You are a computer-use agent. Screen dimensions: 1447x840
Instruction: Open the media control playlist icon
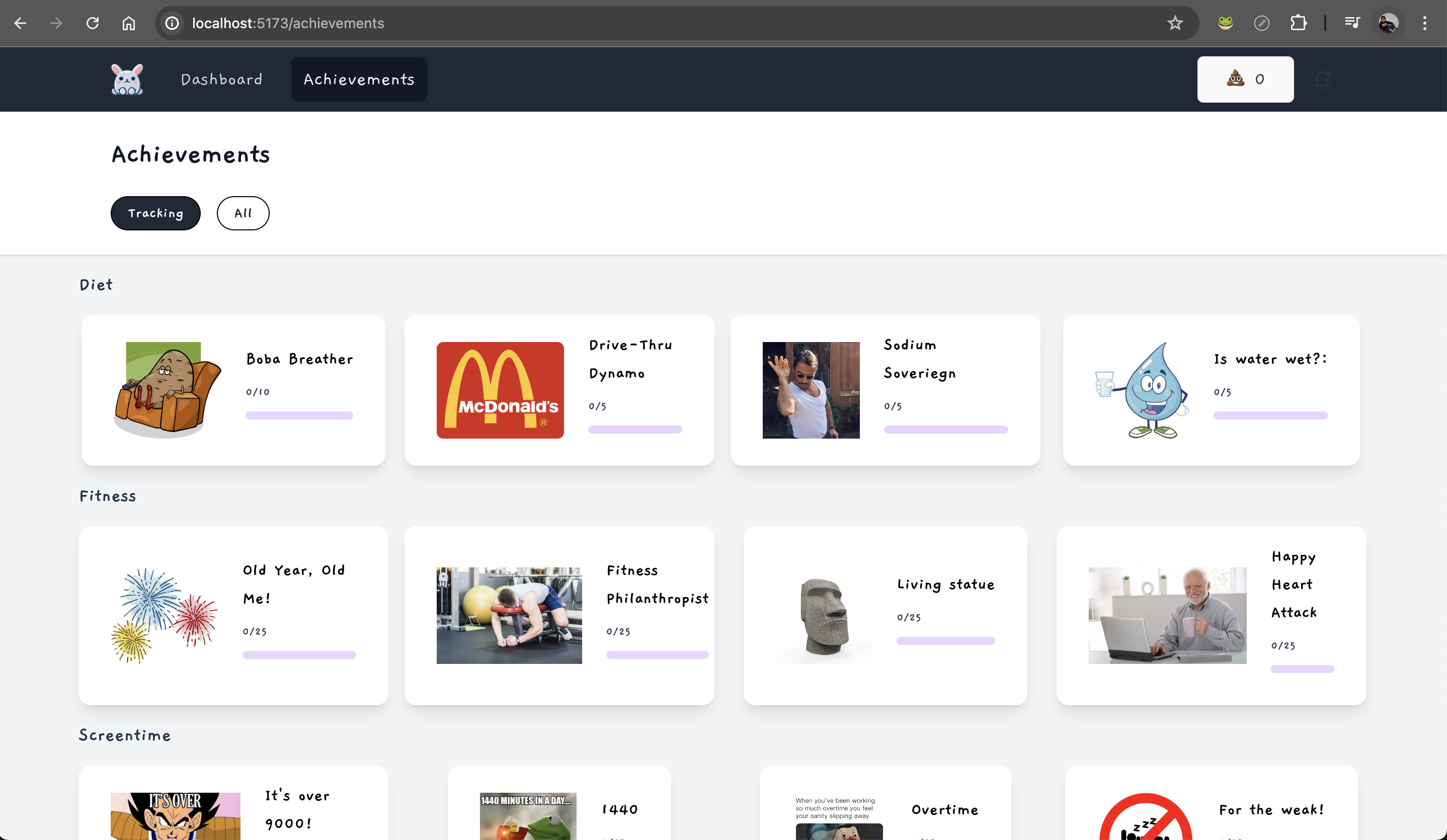(x=1352, y=23)
